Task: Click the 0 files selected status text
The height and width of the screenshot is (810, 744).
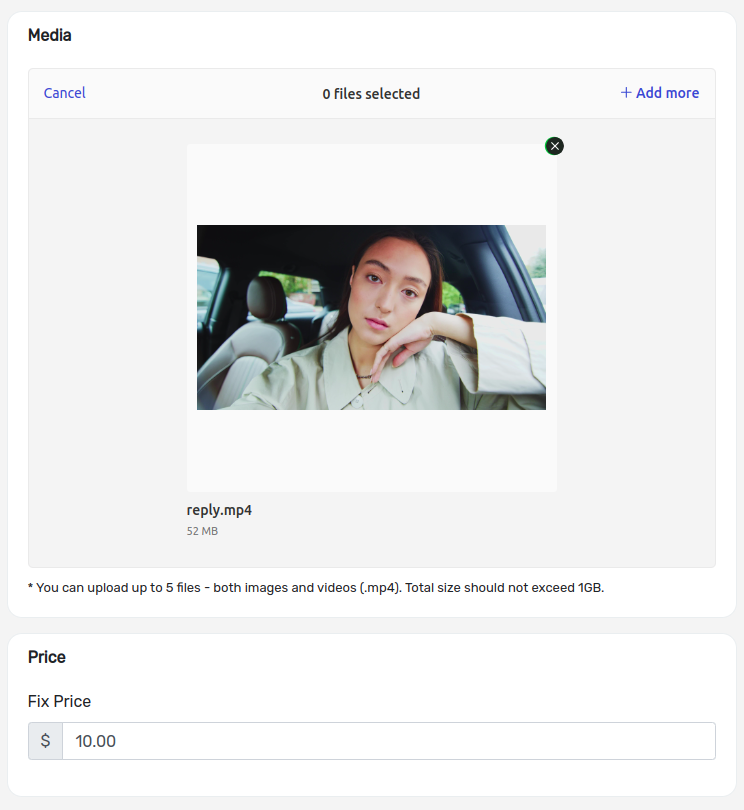Action: (x=371, y=94)
